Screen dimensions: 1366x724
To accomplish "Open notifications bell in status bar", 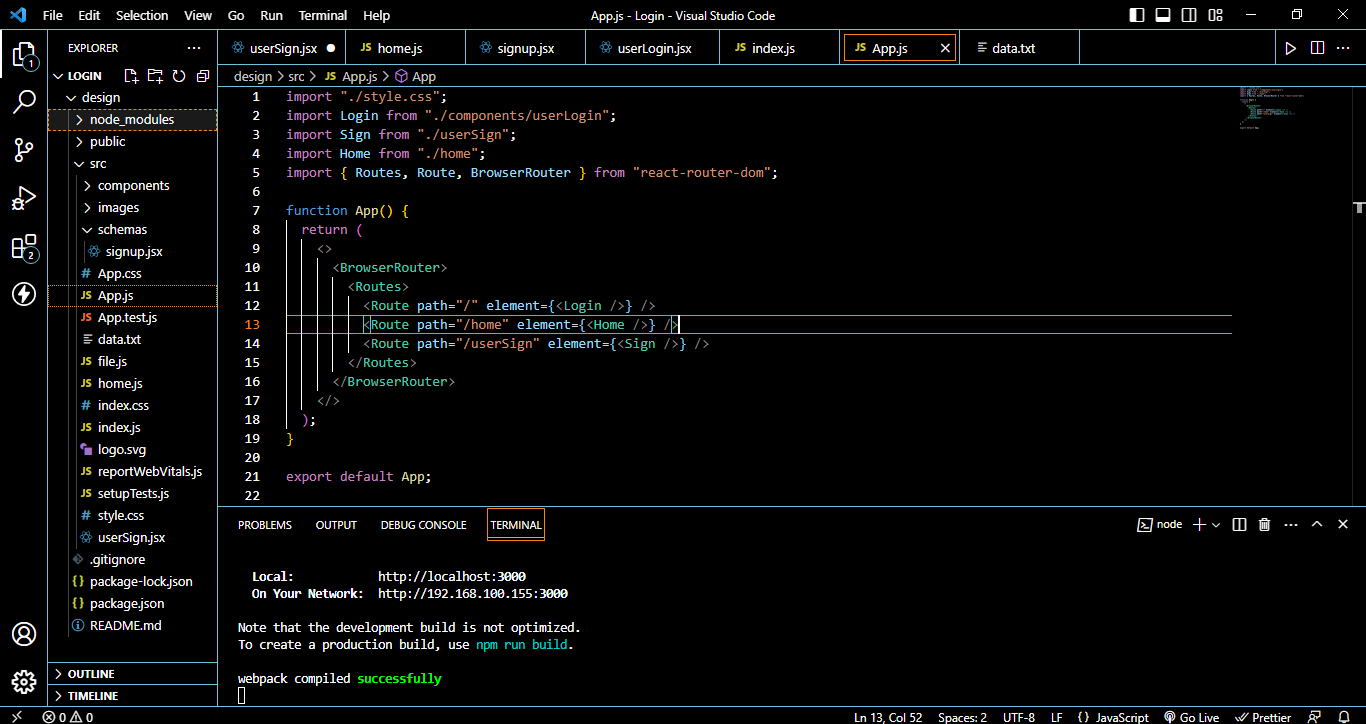I will tap(1346, 717).
